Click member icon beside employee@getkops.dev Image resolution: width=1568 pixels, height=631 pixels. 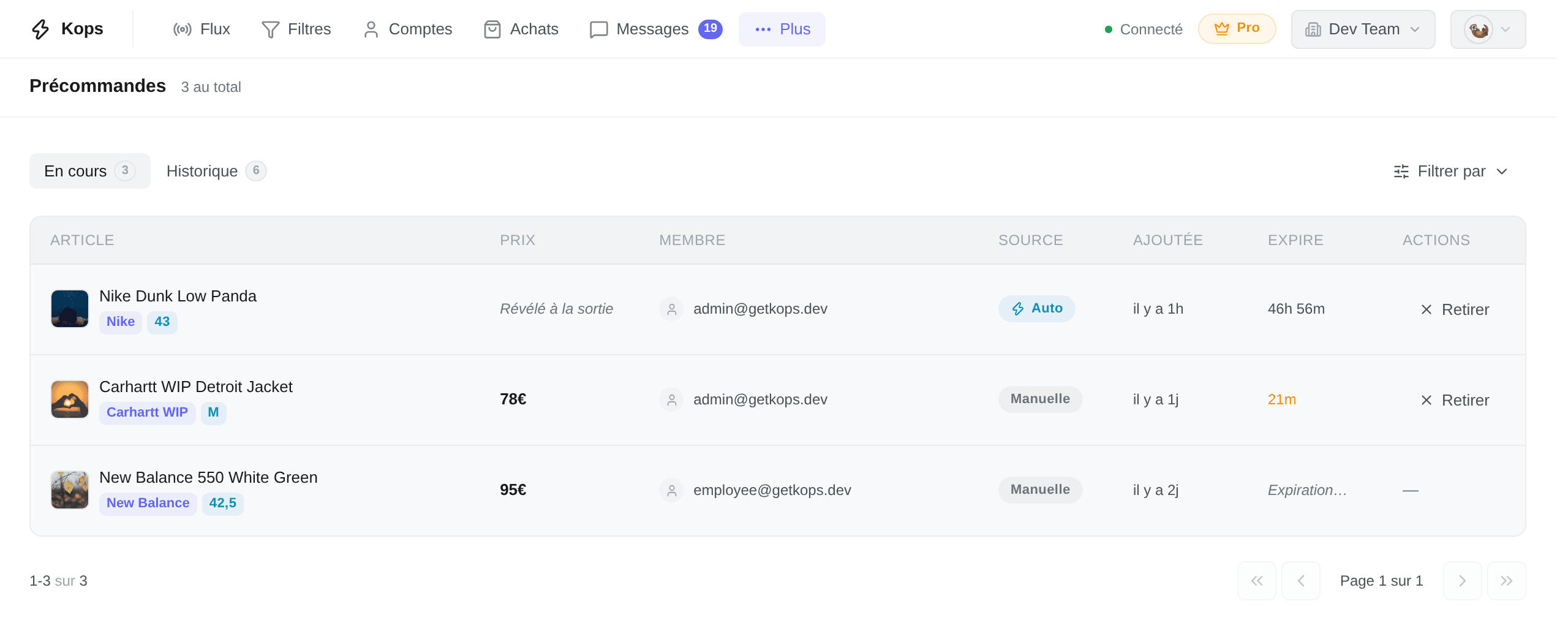pyautogui.click(x=671, y=490)
